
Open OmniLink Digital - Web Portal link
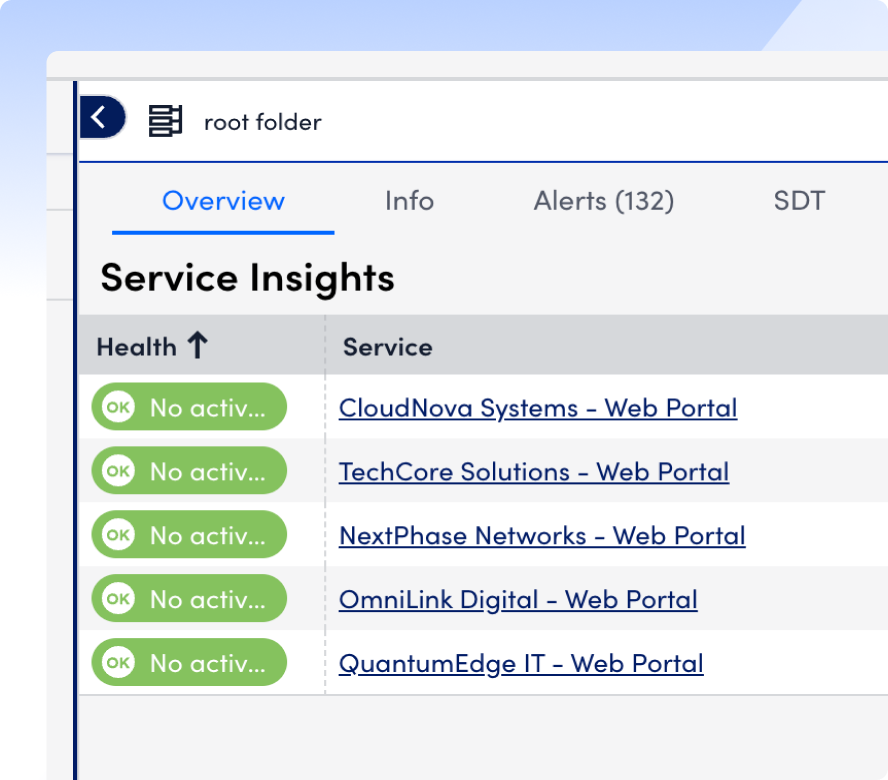point(518,600)
